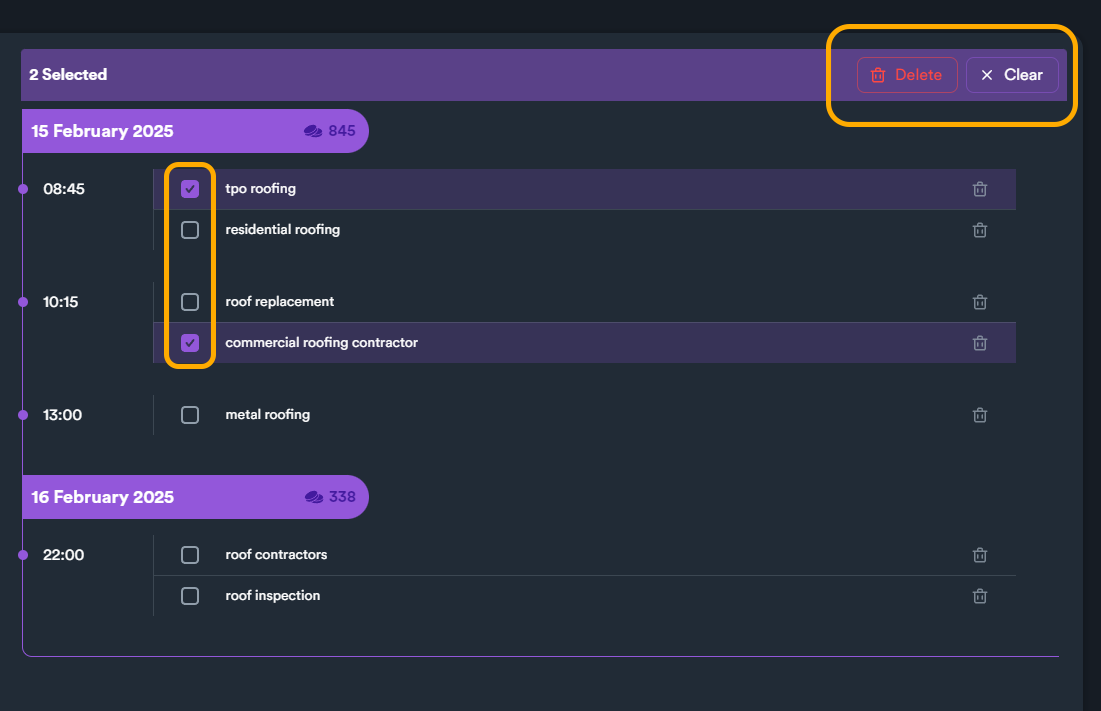This screenshot has height=711, width=1101.
Task: Remove roof inspection via trash icon
Action: [980, 596]
